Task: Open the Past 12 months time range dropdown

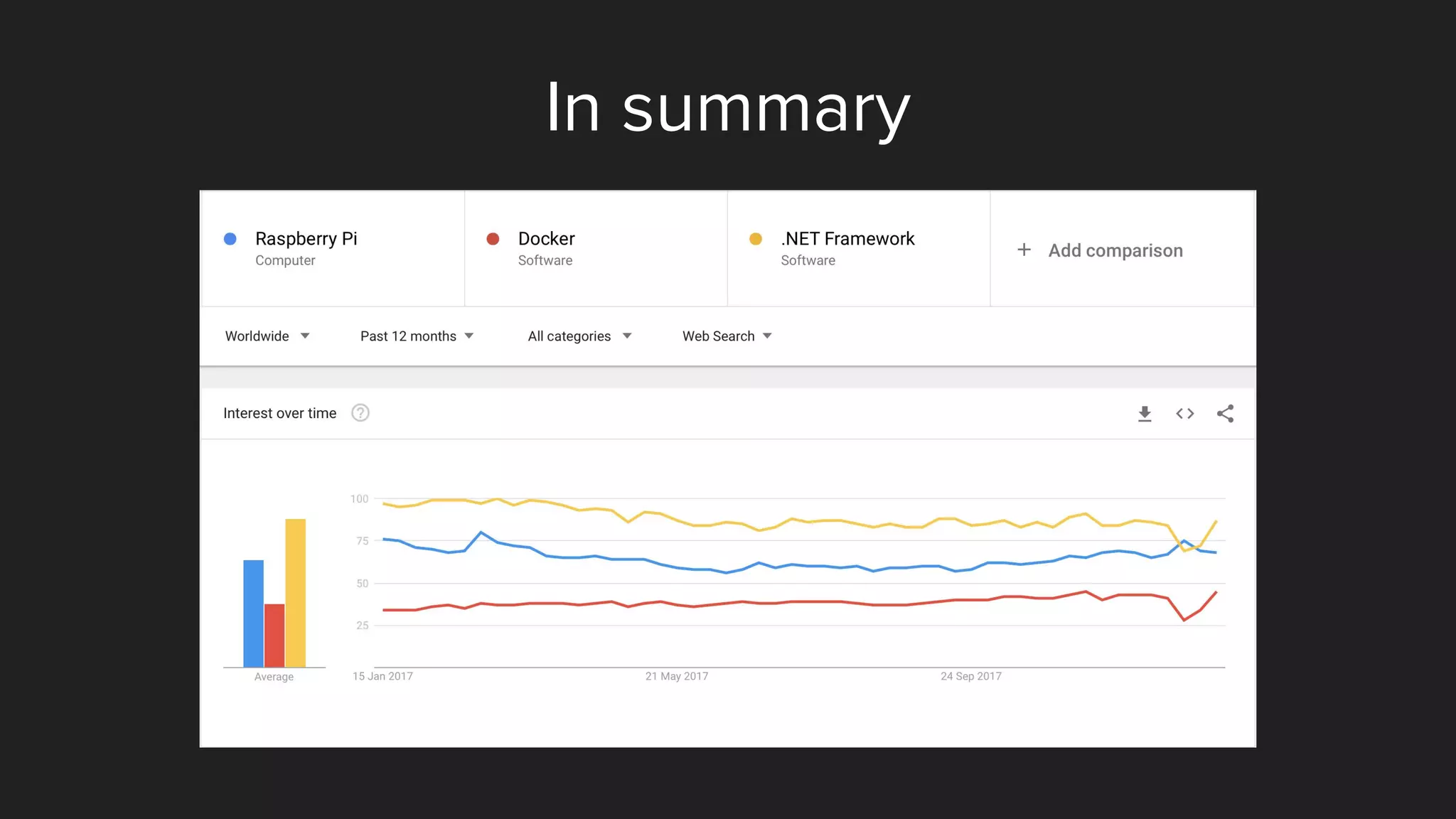Action: coord(417,336)
